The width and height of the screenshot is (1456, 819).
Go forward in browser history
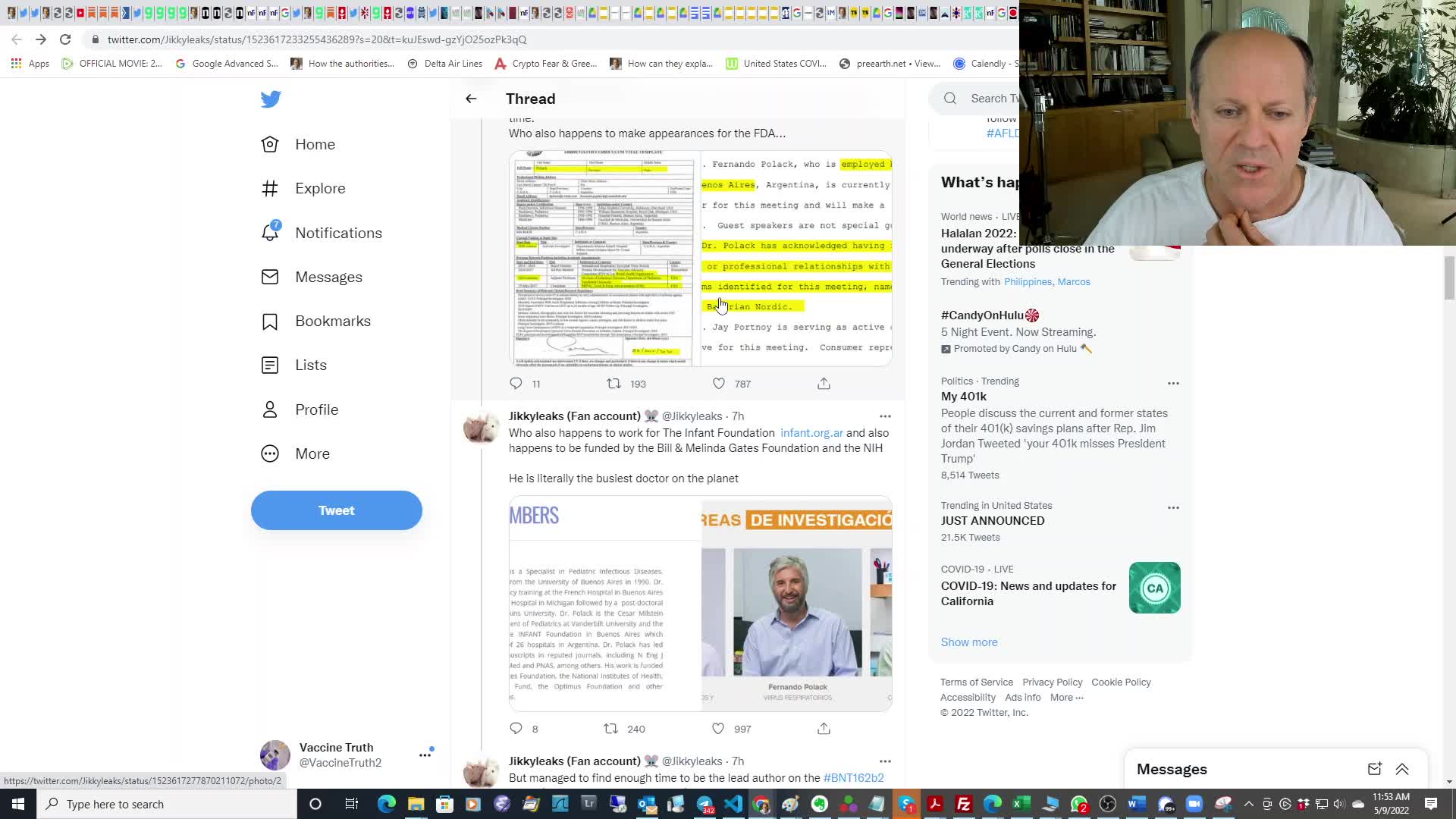tap(41, 39)
